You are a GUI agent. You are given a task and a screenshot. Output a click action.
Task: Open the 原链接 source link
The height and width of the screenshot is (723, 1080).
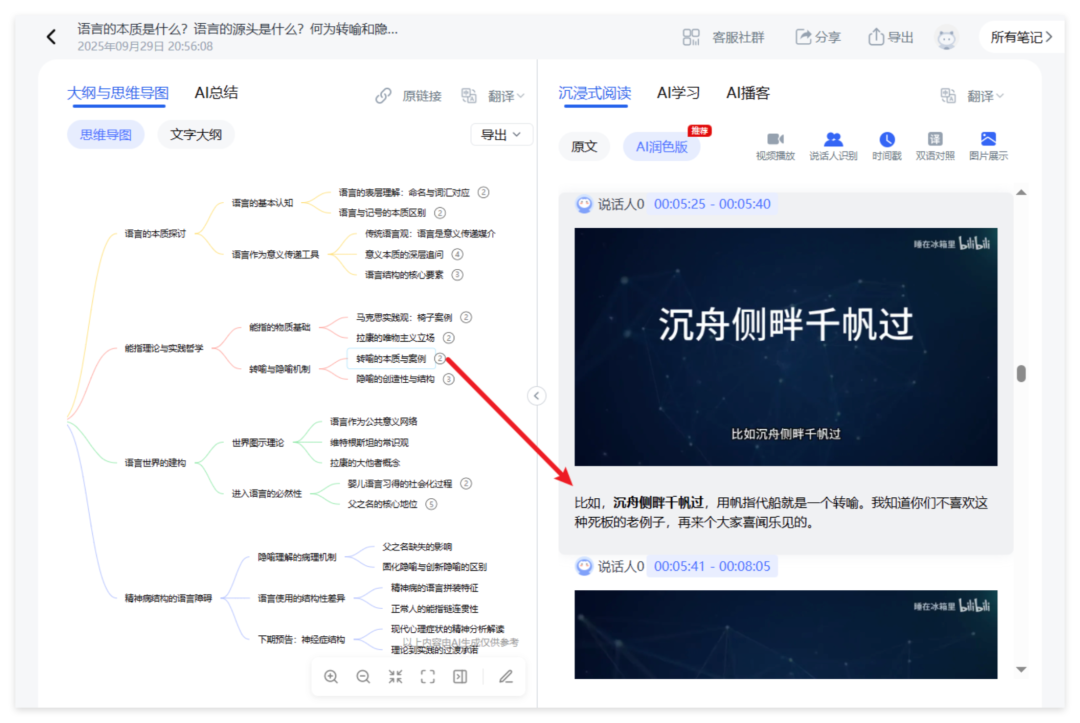tap(409, 96)
